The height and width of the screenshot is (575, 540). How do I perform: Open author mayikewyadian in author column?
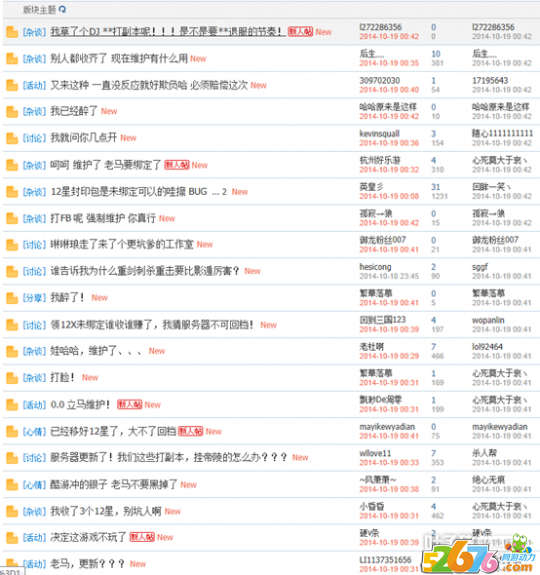[387, 427]
